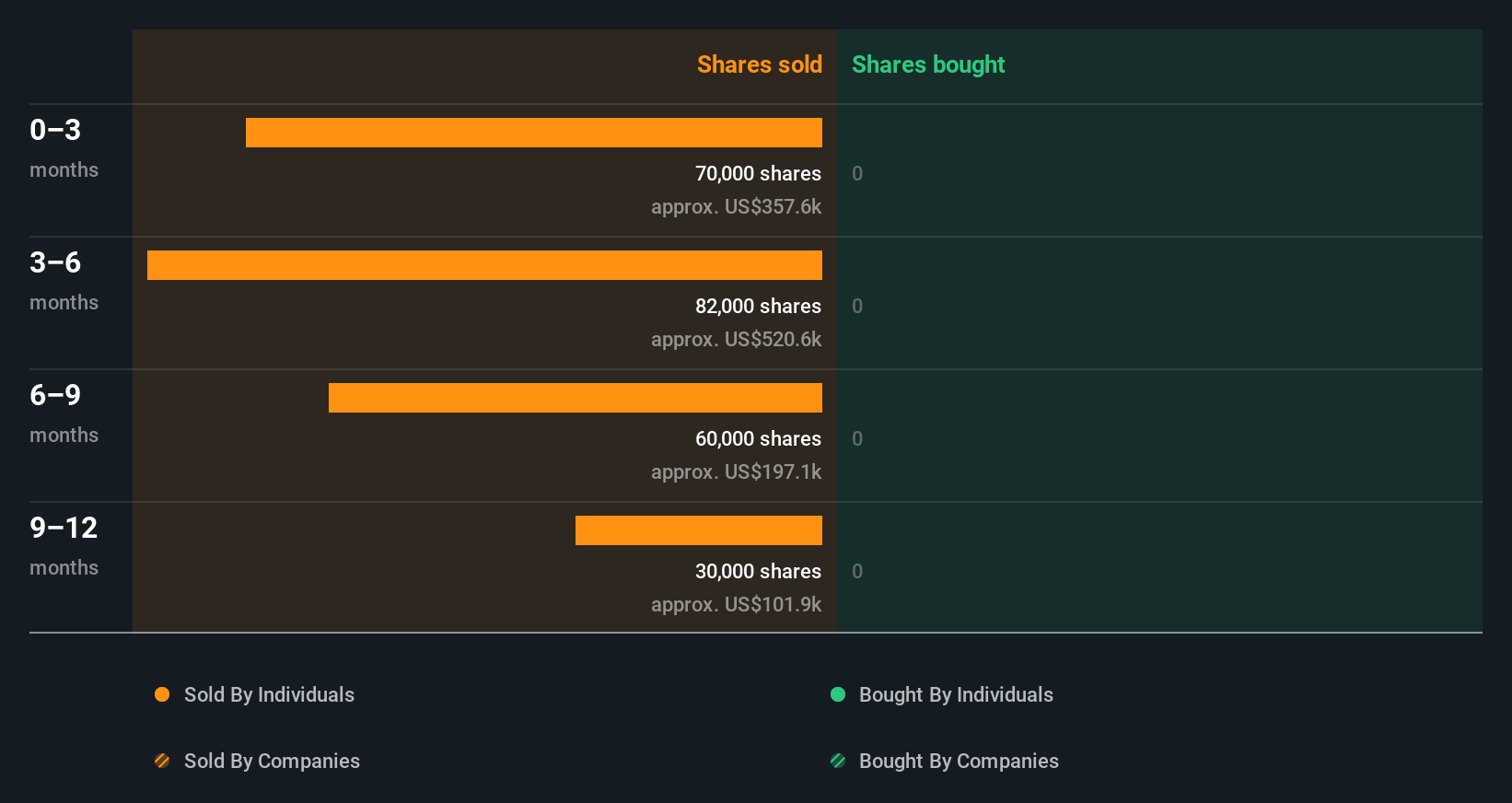This screenshot has height=803, width=1512.
Task: Click the 6–9 months orange sold bar
Action: (x=576, y=398)
